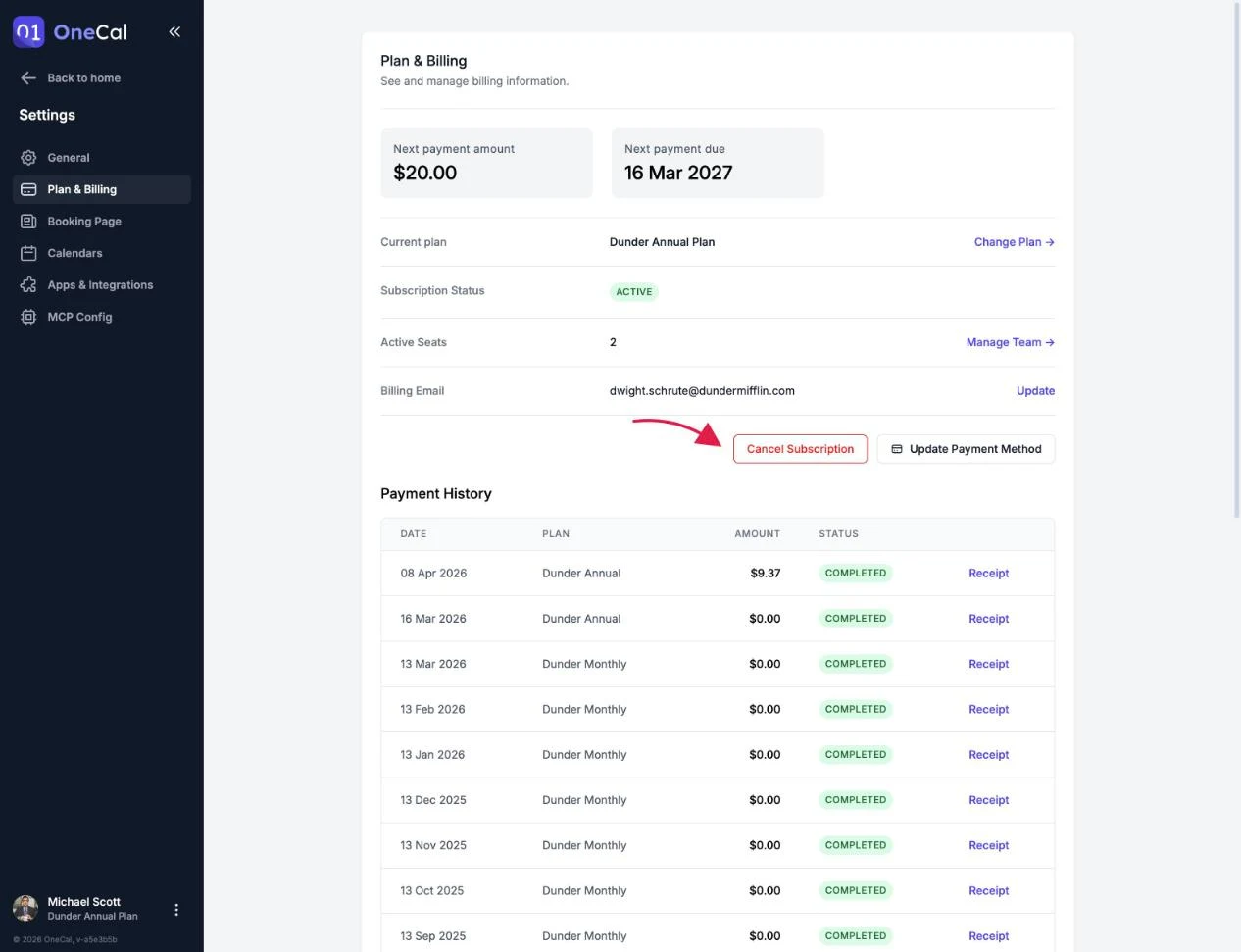Click Dunder Annual plan cell for 16 Mar 2026
The width and height of the screenshot is (1241, 952).
click(581, 619)
